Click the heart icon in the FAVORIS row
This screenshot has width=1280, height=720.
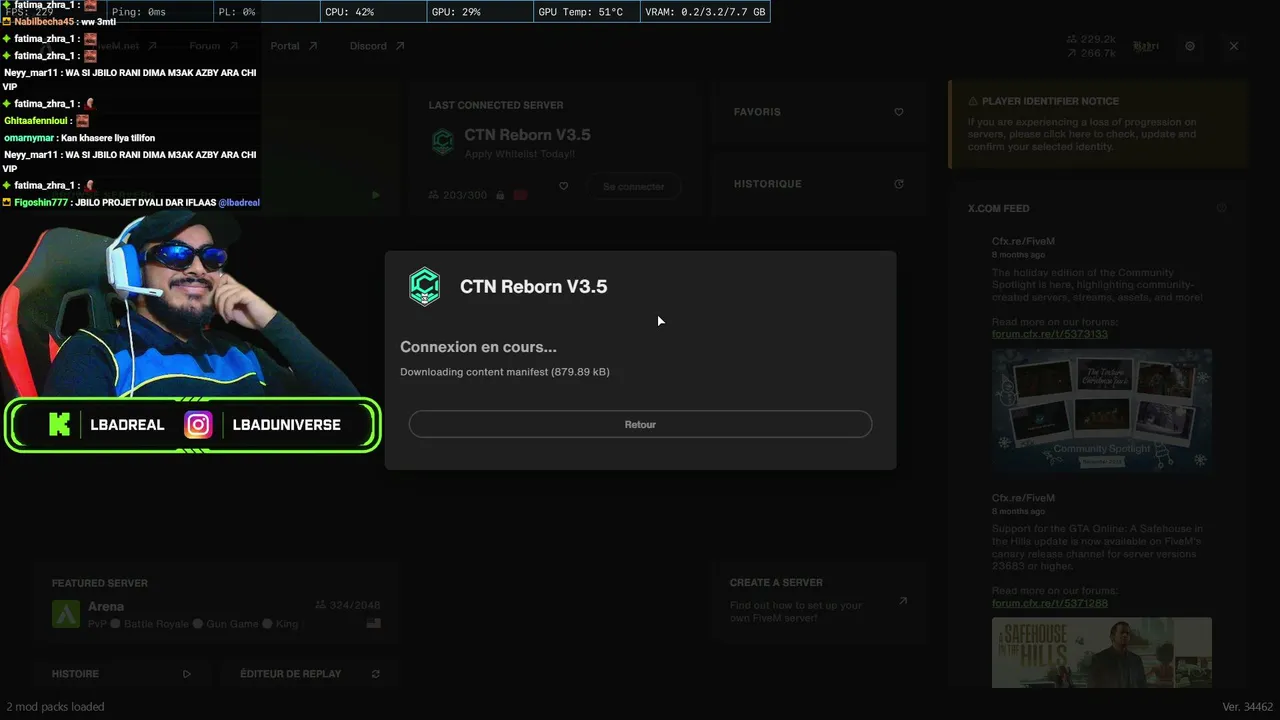click(899, 112)
